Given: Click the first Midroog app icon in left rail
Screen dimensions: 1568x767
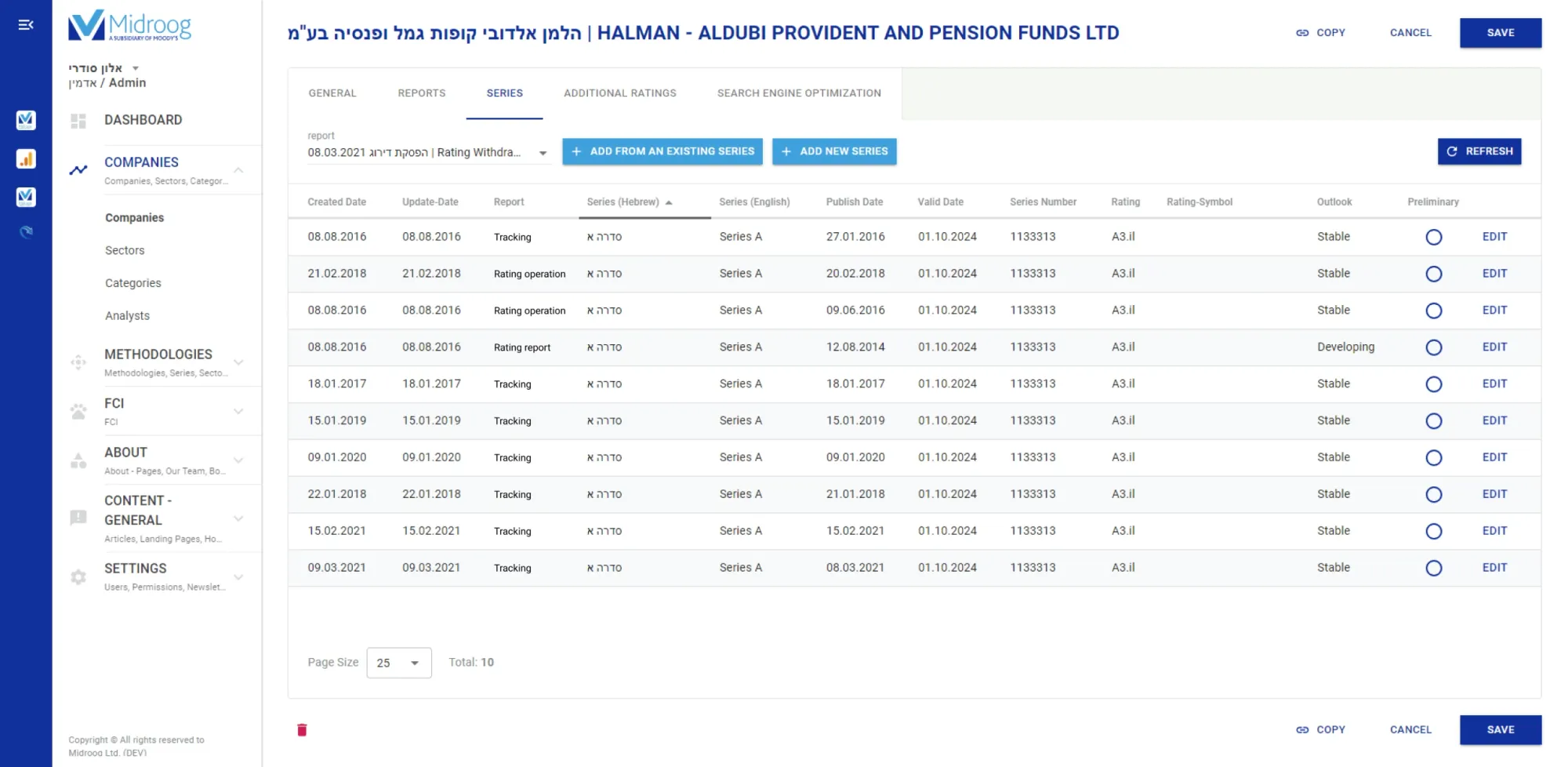Looking at the screenshot, I should [26, 120].
